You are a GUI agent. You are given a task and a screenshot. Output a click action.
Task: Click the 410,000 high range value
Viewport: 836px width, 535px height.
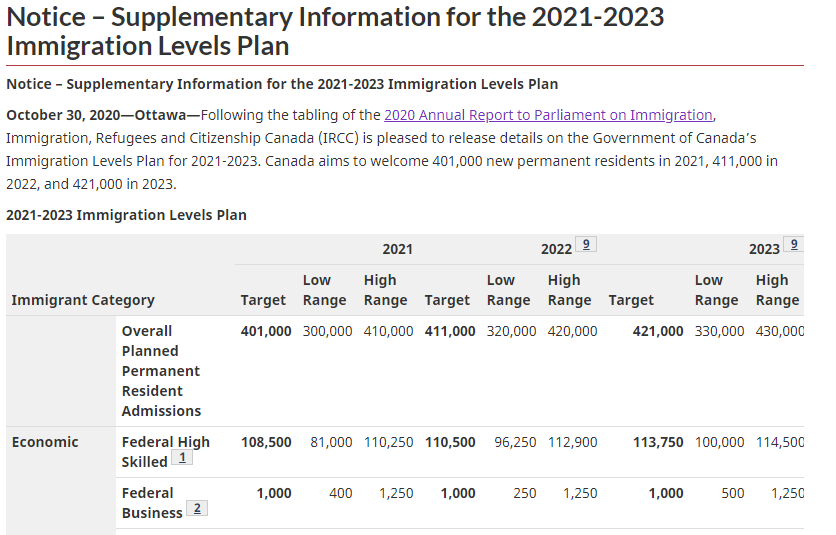tap(388, 331)
